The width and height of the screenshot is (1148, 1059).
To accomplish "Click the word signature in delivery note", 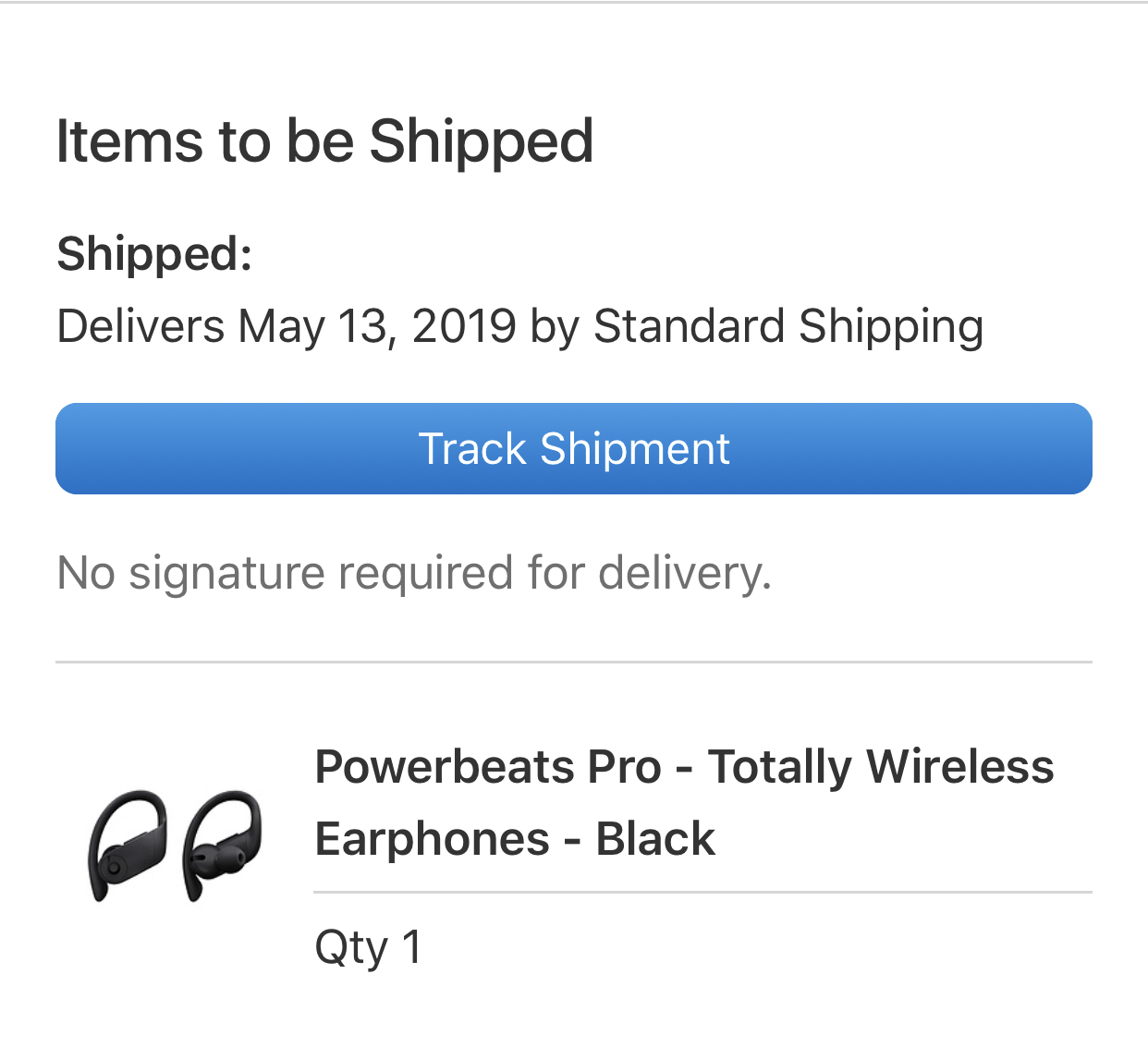I will click(227, 573).
